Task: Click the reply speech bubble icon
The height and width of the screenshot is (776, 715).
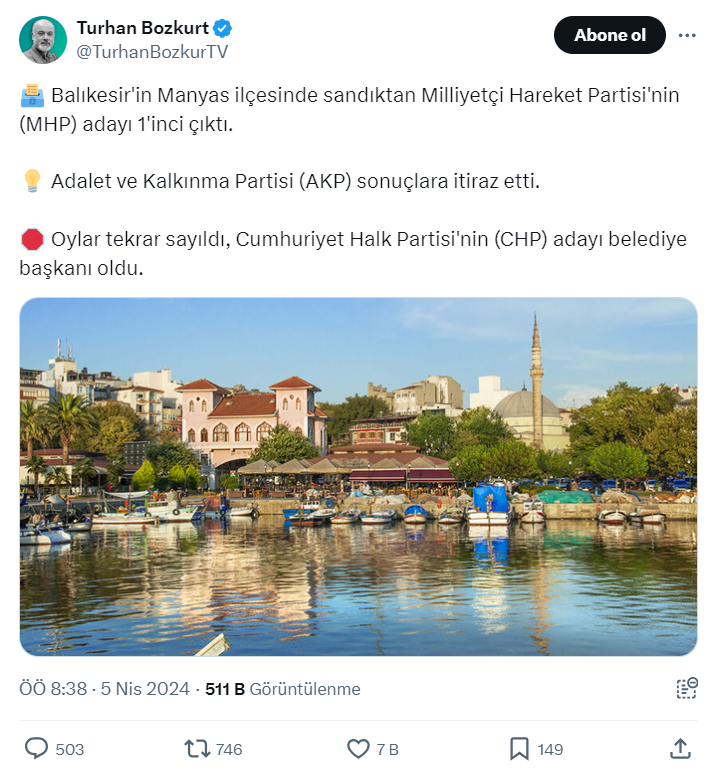Action: click(36, 748)
